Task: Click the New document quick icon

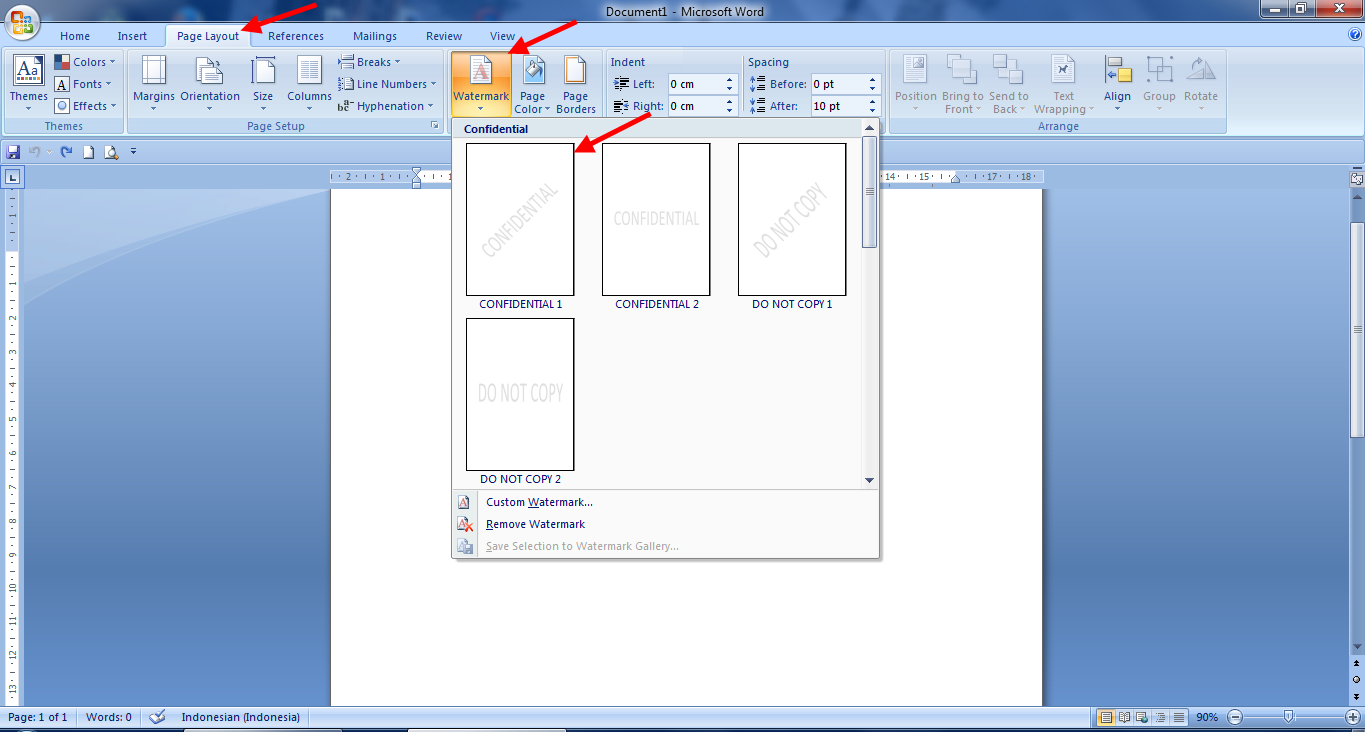Action: tap(89, 152)
